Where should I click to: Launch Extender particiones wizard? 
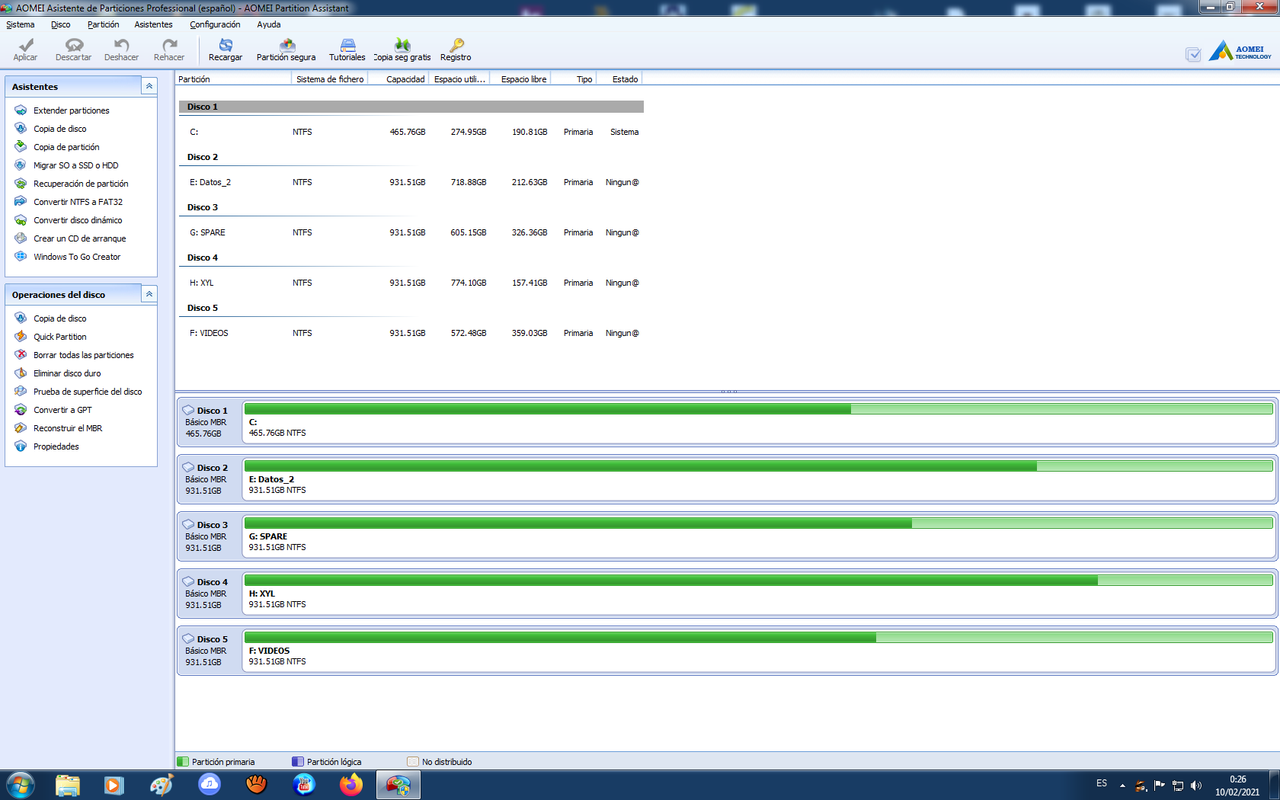(71, 110)
